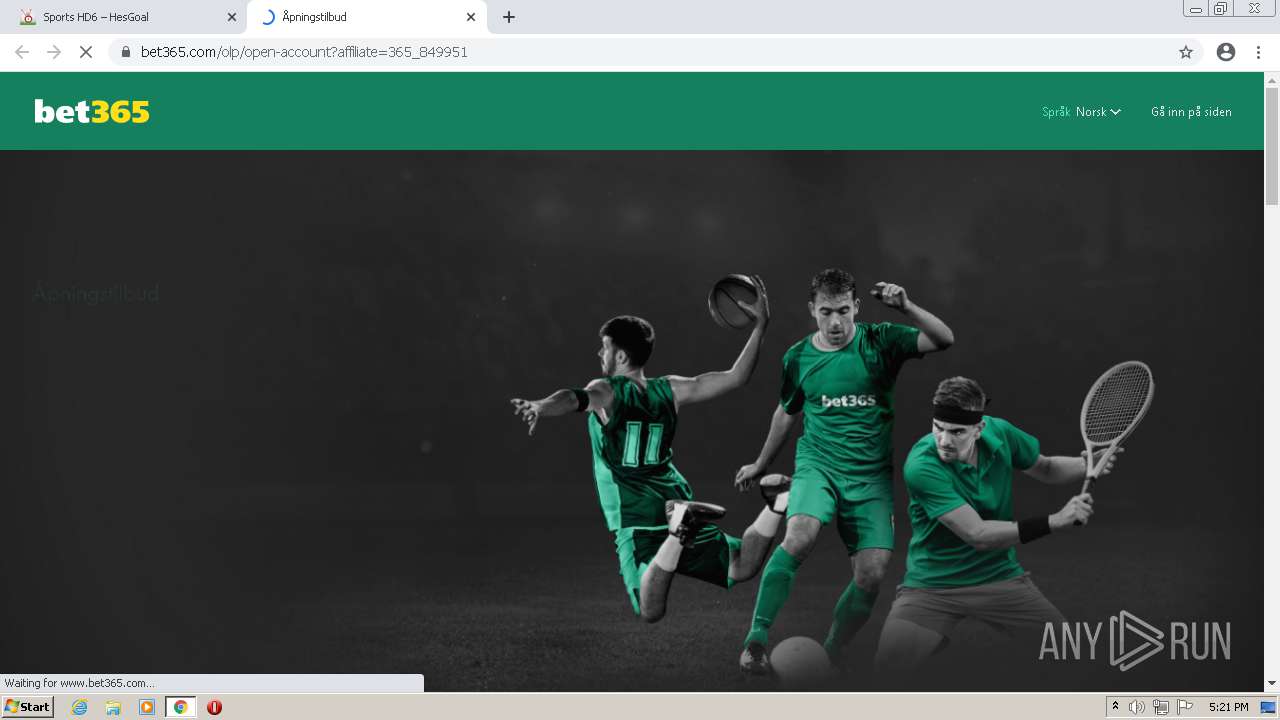The image size is (1280, 720).
Task: Go back to the previous page
Action: 22,52
